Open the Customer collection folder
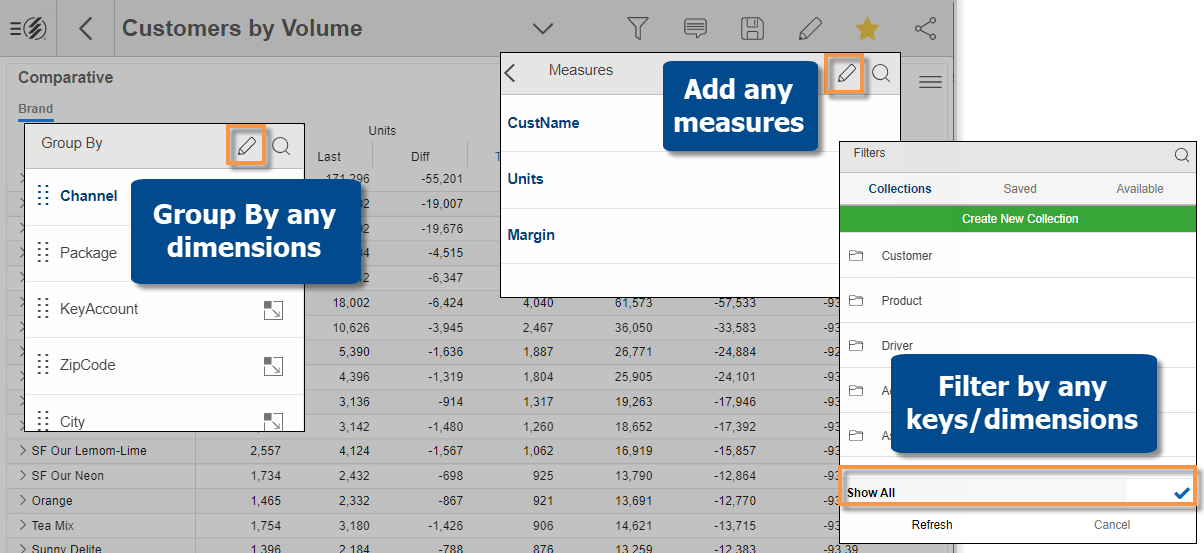 [906, 256]
